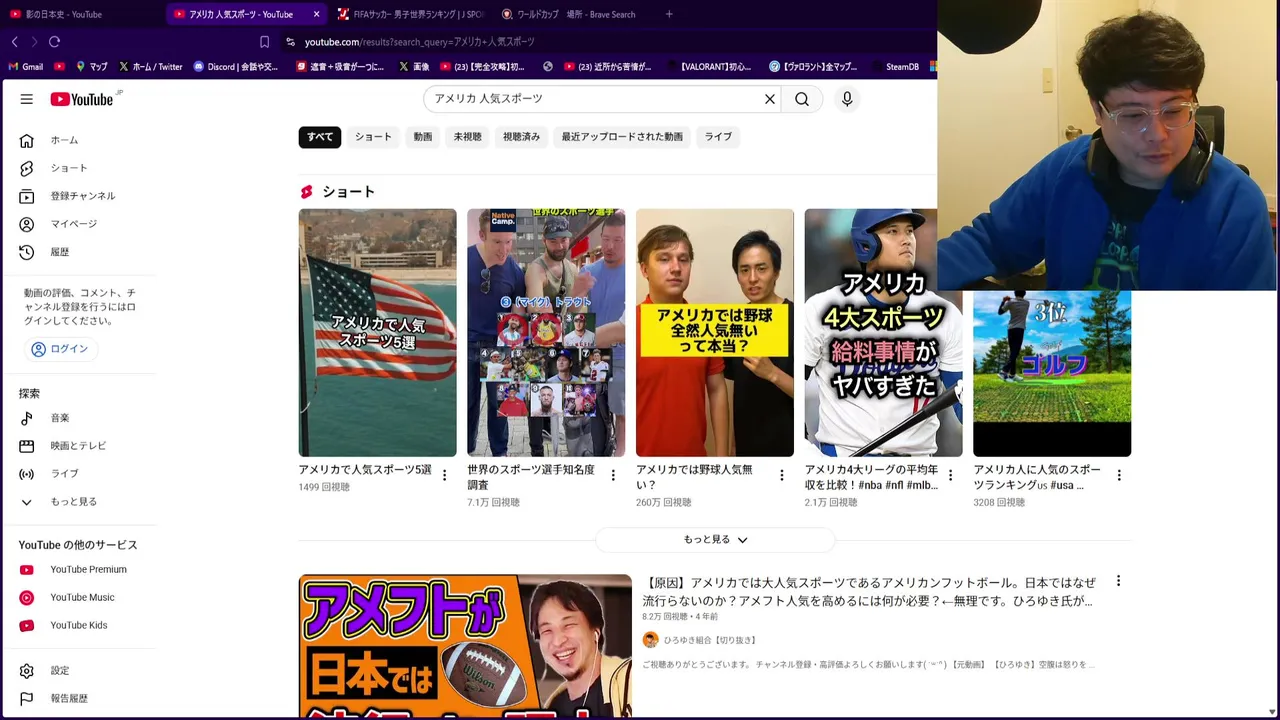This screenshot has width=1280, height=720.
Task: Select the ショート filter chip
Action: click(x=373, y=137)
